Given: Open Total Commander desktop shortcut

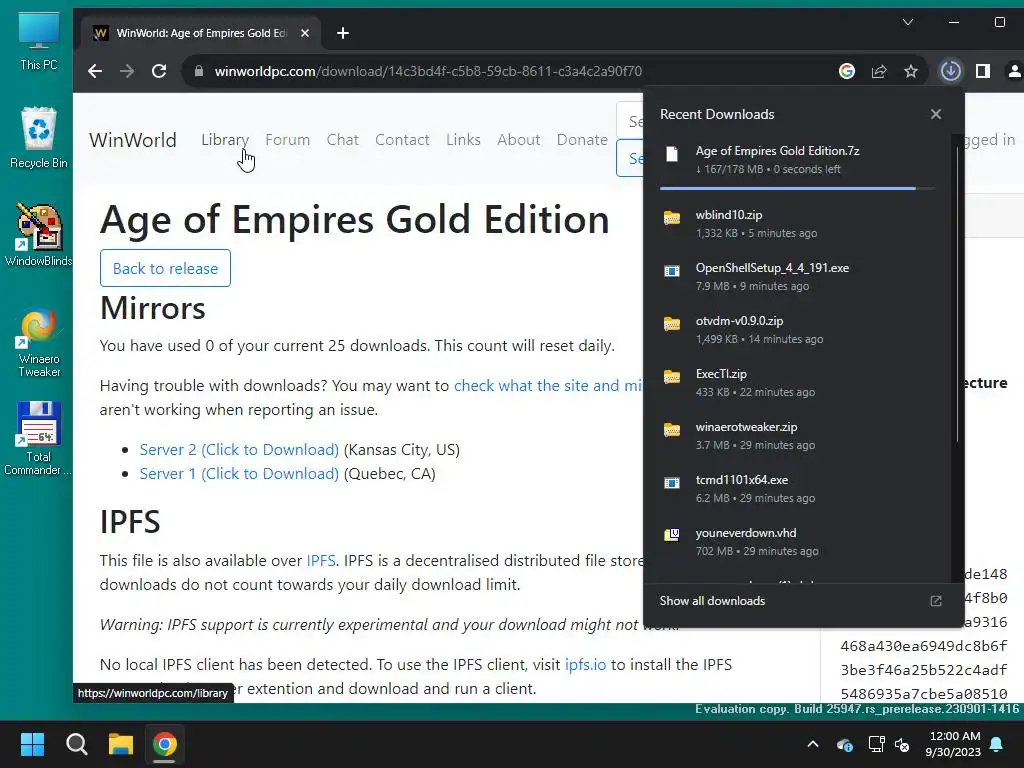Looking at the screenshot, I should (x=39, y=438).
